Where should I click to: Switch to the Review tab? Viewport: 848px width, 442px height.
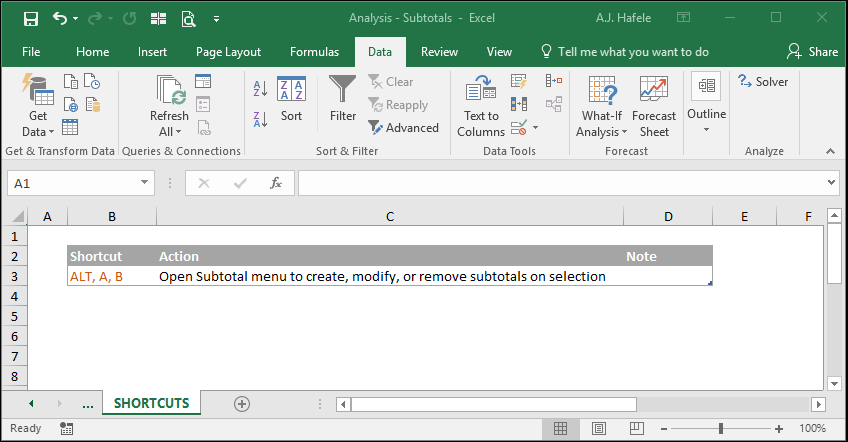pos(439,52)
